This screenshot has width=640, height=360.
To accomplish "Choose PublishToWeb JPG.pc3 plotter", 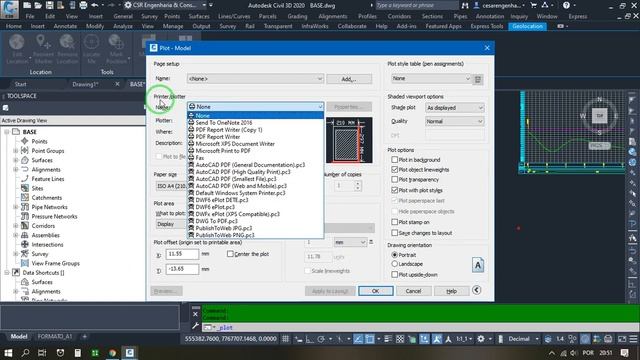I will click(224, 228).
